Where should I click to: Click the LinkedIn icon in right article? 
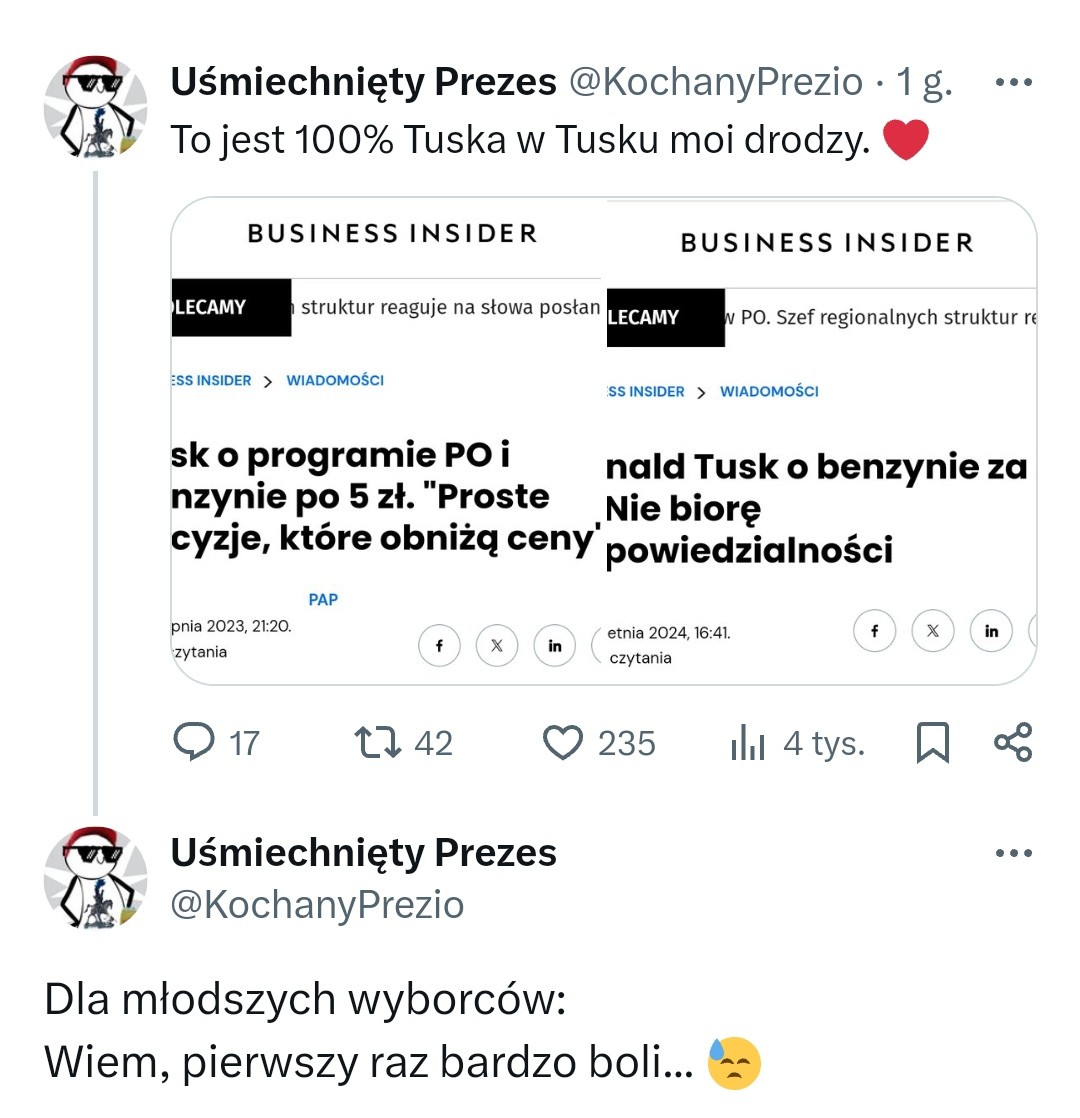coord(991,631)
